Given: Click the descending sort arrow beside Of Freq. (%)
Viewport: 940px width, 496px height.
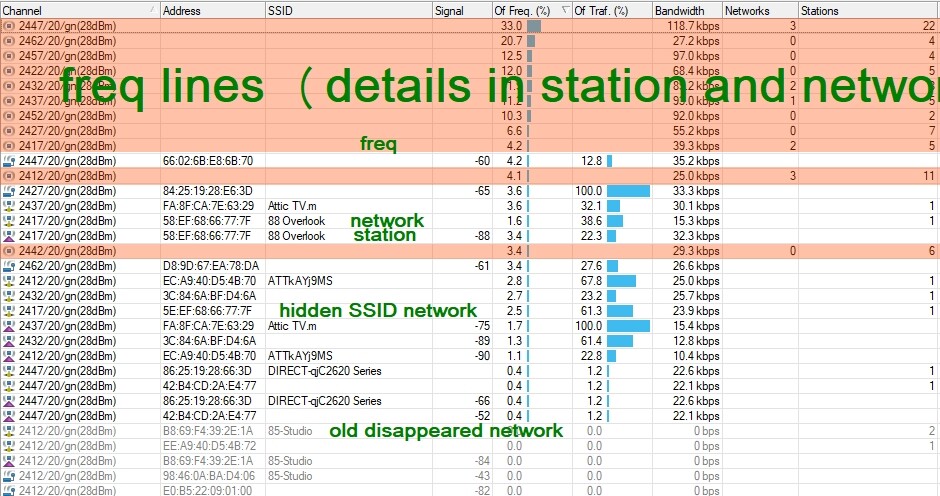Looking at the screenshot, I should coord(565,10).
